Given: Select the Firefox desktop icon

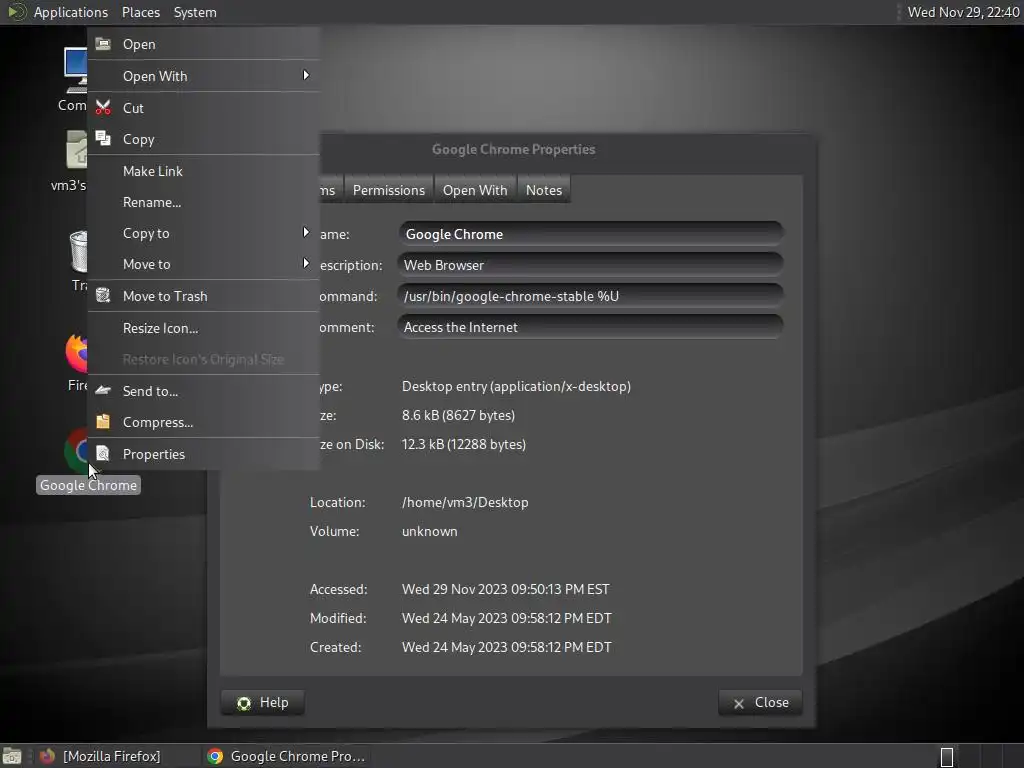Looking at the screenshot, I should pos(76,353).
